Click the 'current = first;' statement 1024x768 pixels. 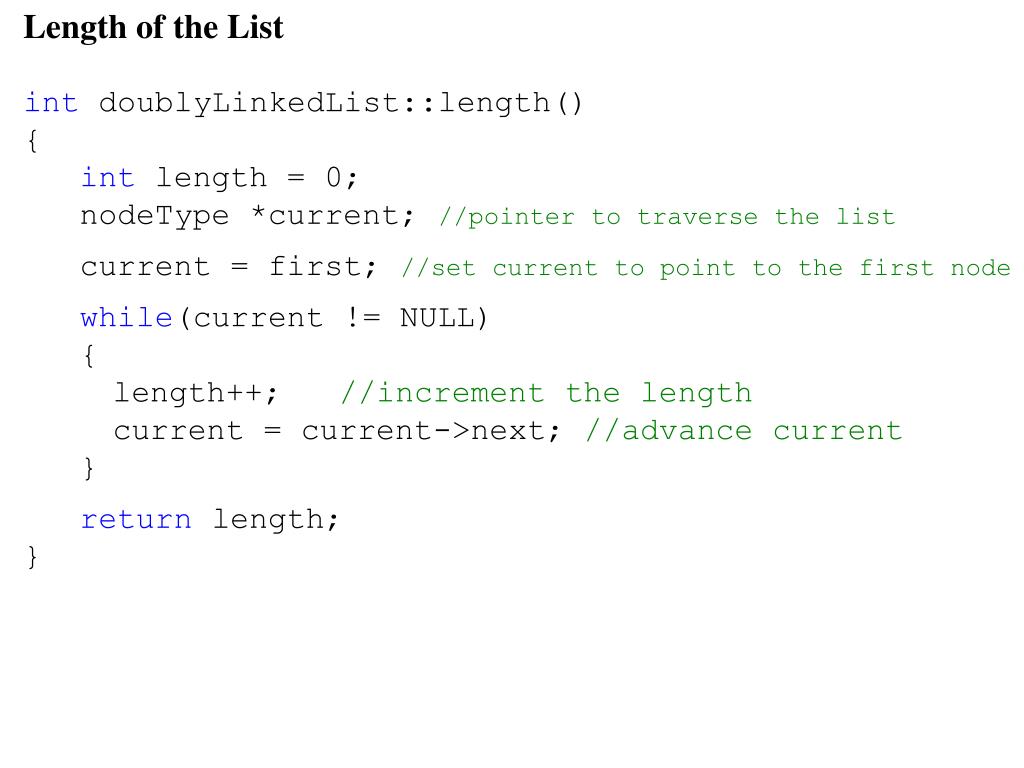[x=229, y=266]
